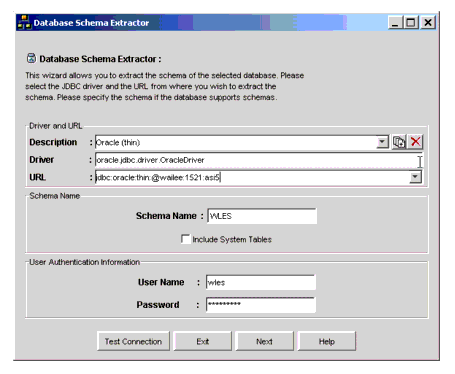455x374 pixels.
Task: Close the Database Schema Extractor window
Action: coord(428,23)
